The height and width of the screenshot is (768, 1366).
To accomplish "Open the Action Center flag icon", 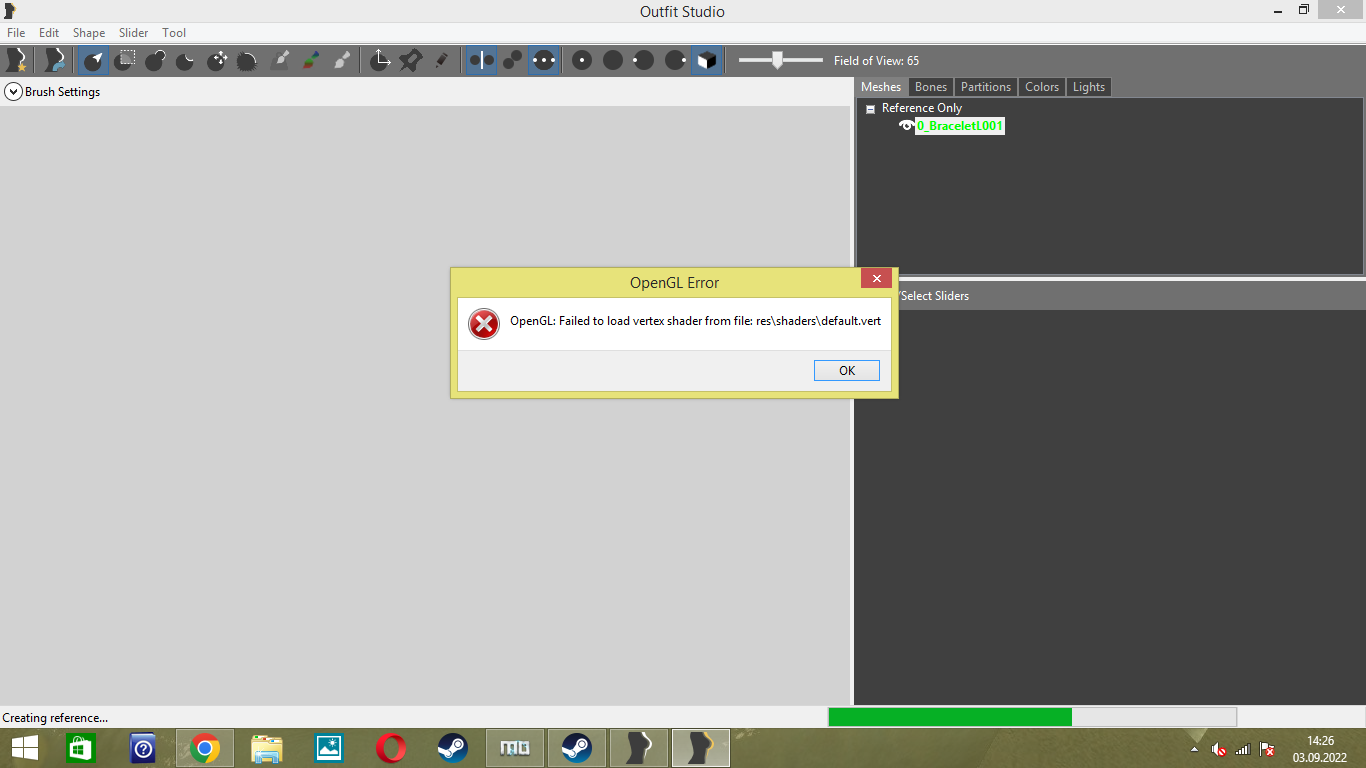I will (1267, 748).
